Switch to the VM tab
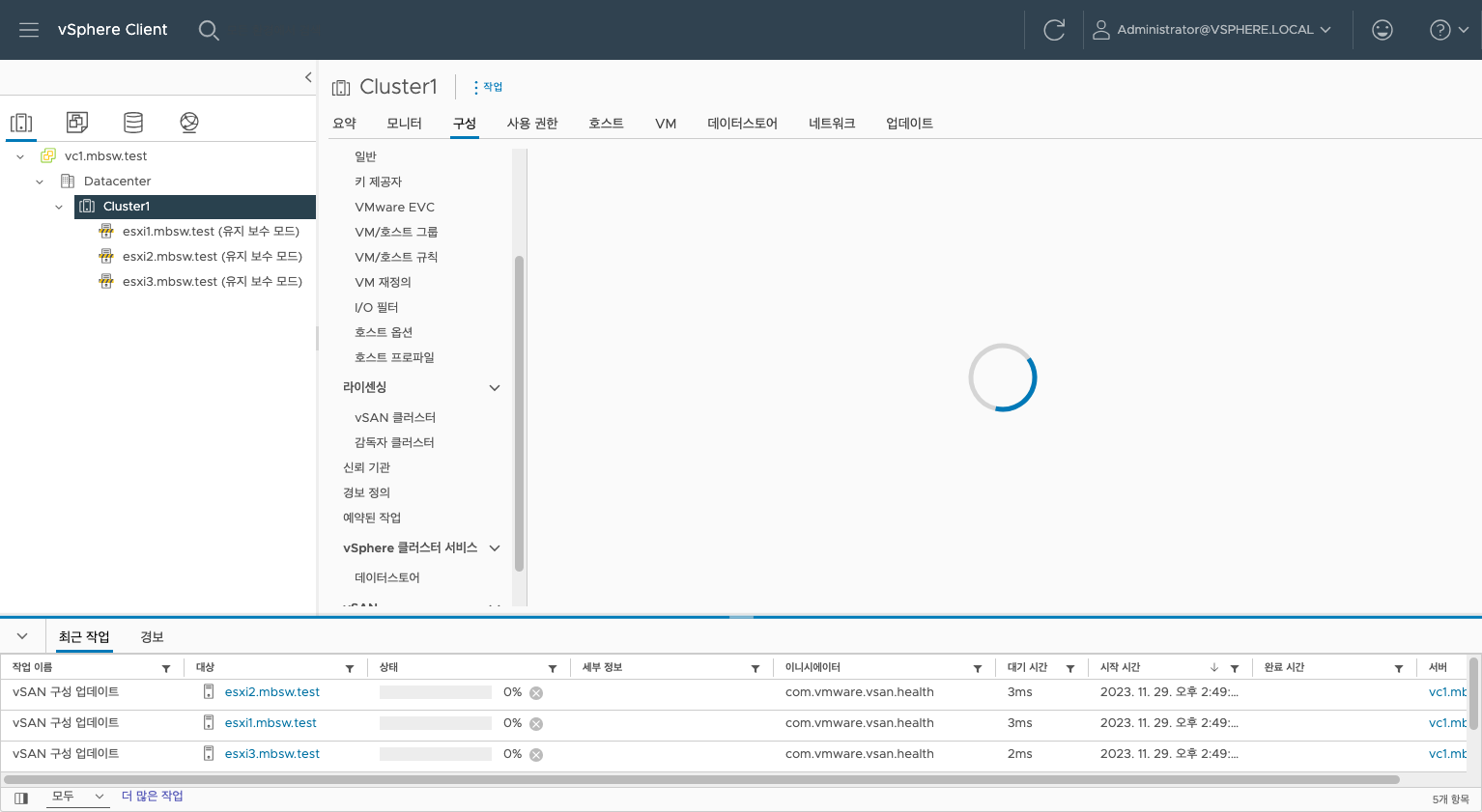Image resolution: width=1482 pixels, height=812 pixels. pos(666,124)
